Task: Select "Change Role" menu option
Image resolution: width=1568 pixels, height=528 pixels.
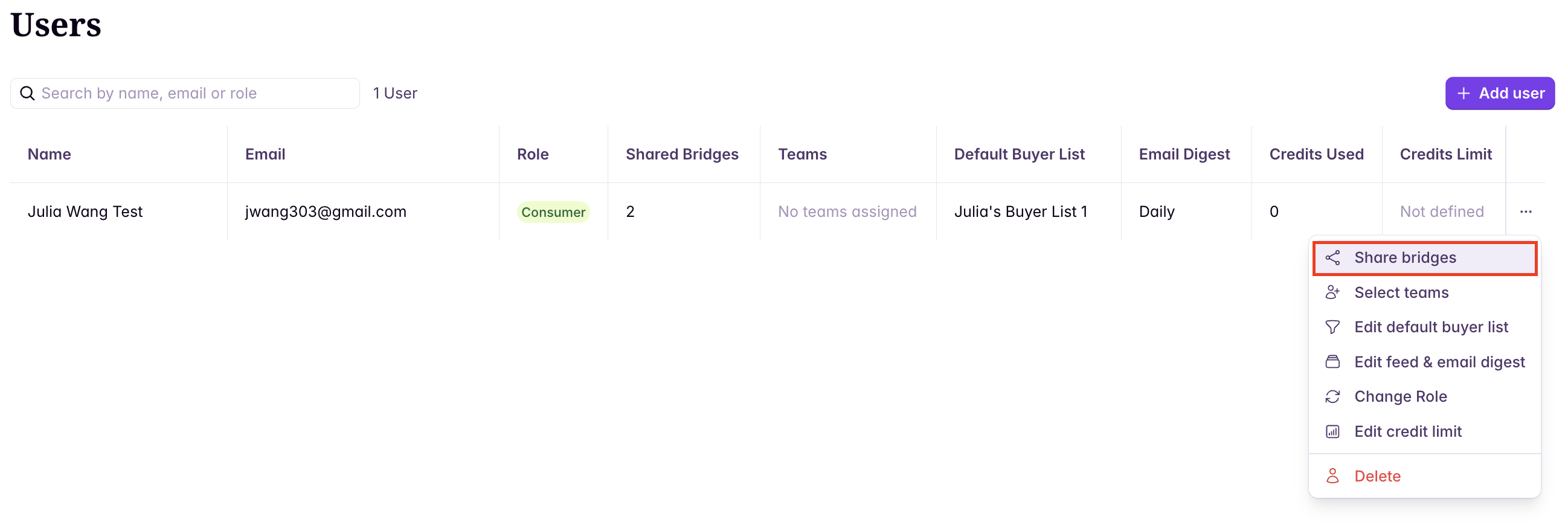Action: pos(1401,396)
